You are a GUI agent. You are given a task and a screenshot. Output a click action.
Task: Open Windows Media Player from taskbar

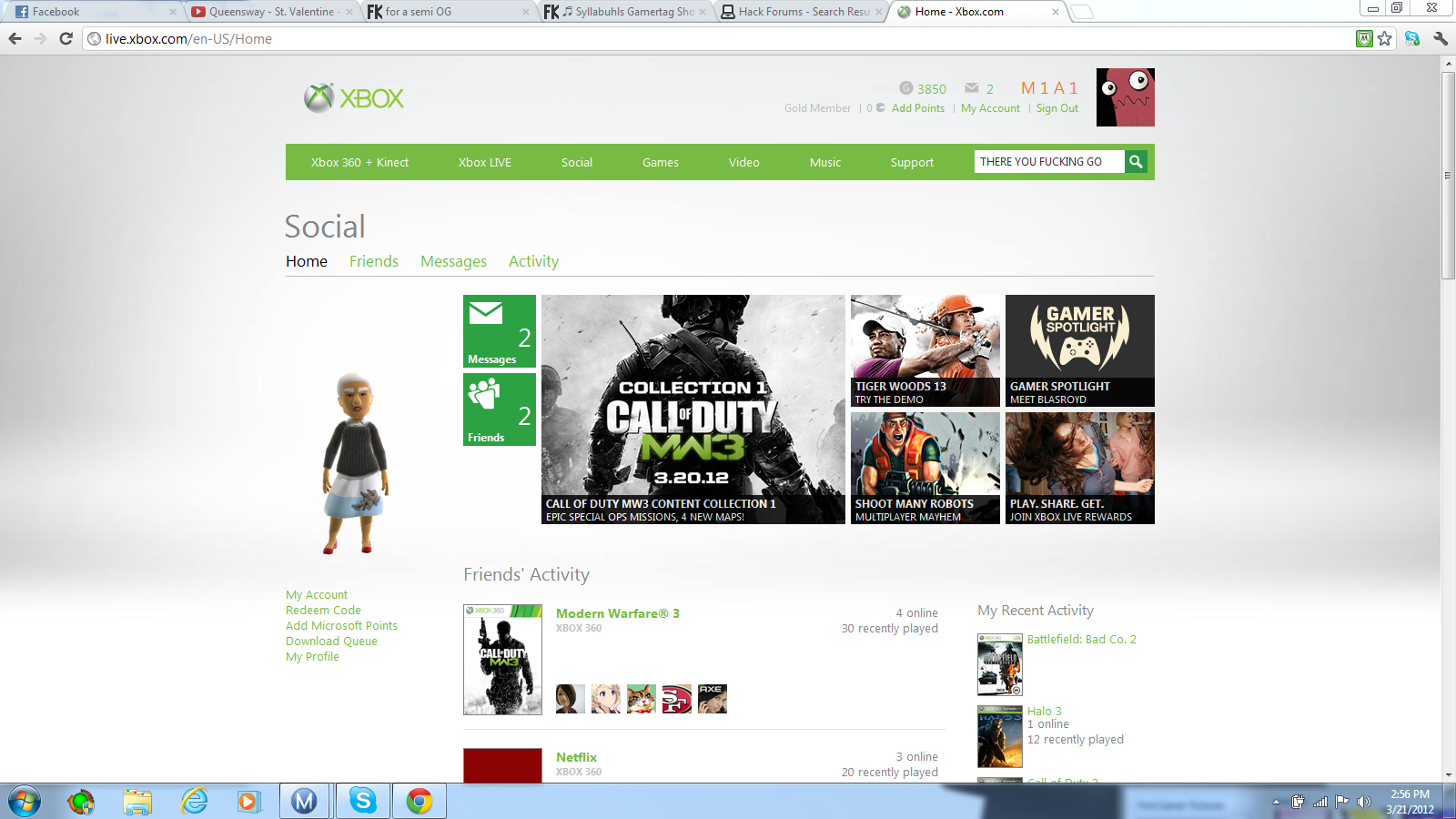pos(248,802)
